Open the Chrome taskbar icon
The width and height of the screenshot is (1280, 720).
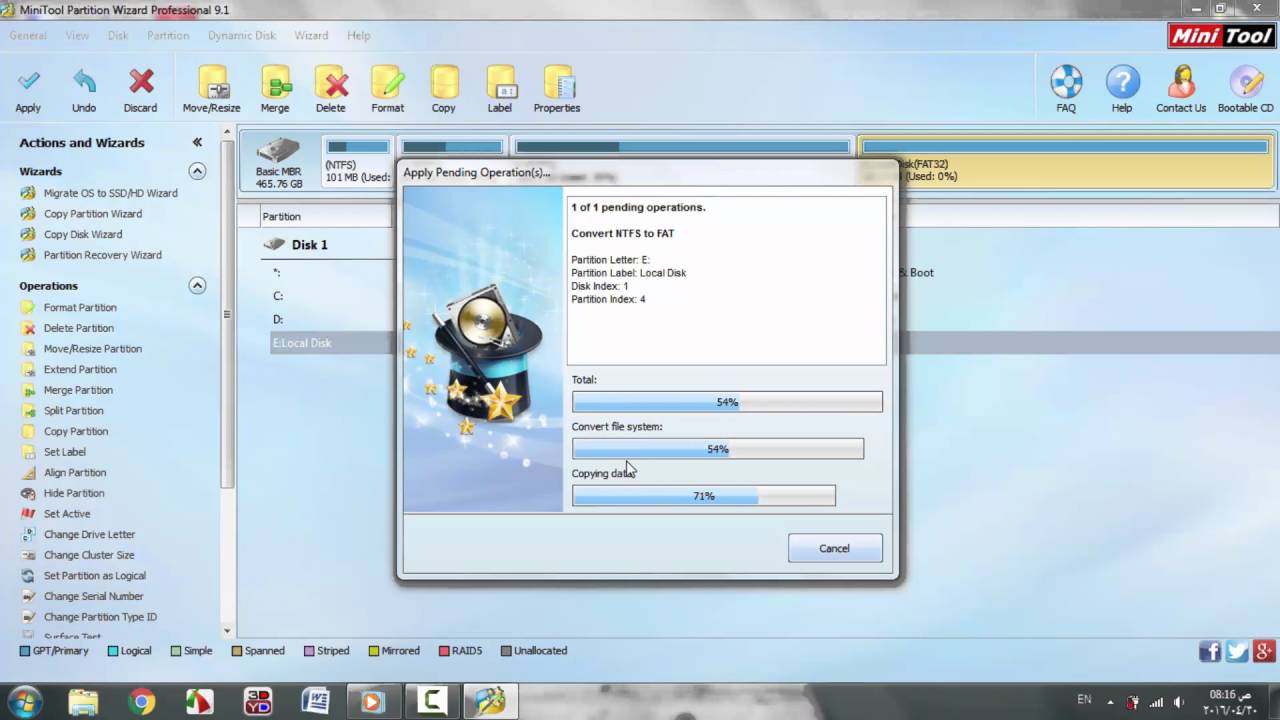(x=142, y=702)
